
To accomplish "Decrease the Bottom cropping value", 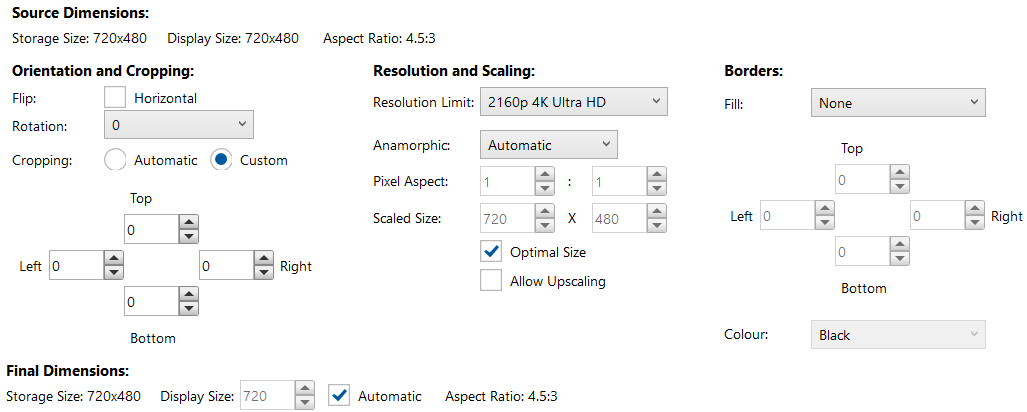I will point(190,307).
